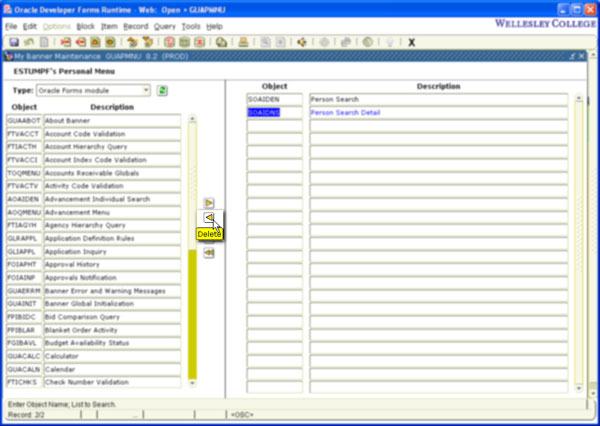
Task: Click the black X Exit toolbar icon
Action: pos(411,42)
